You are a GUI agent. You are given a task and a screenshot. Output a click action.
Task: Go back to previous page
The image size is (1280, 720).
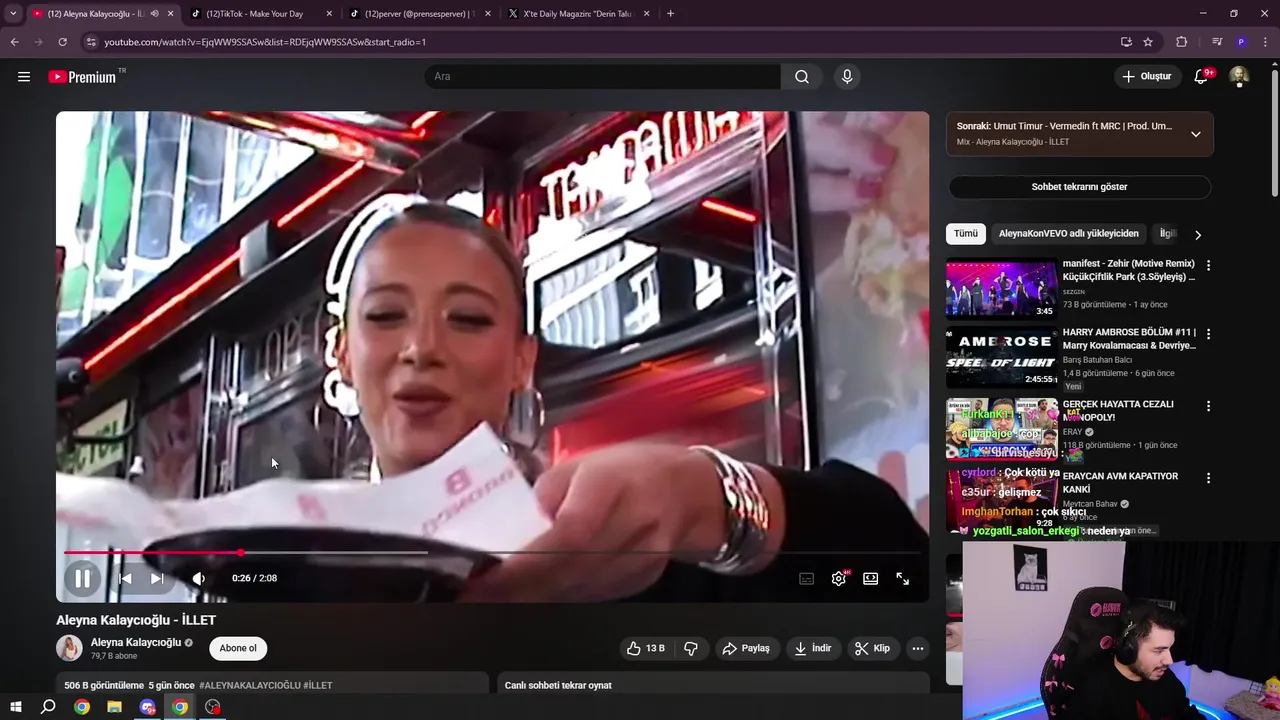(14, 42)
